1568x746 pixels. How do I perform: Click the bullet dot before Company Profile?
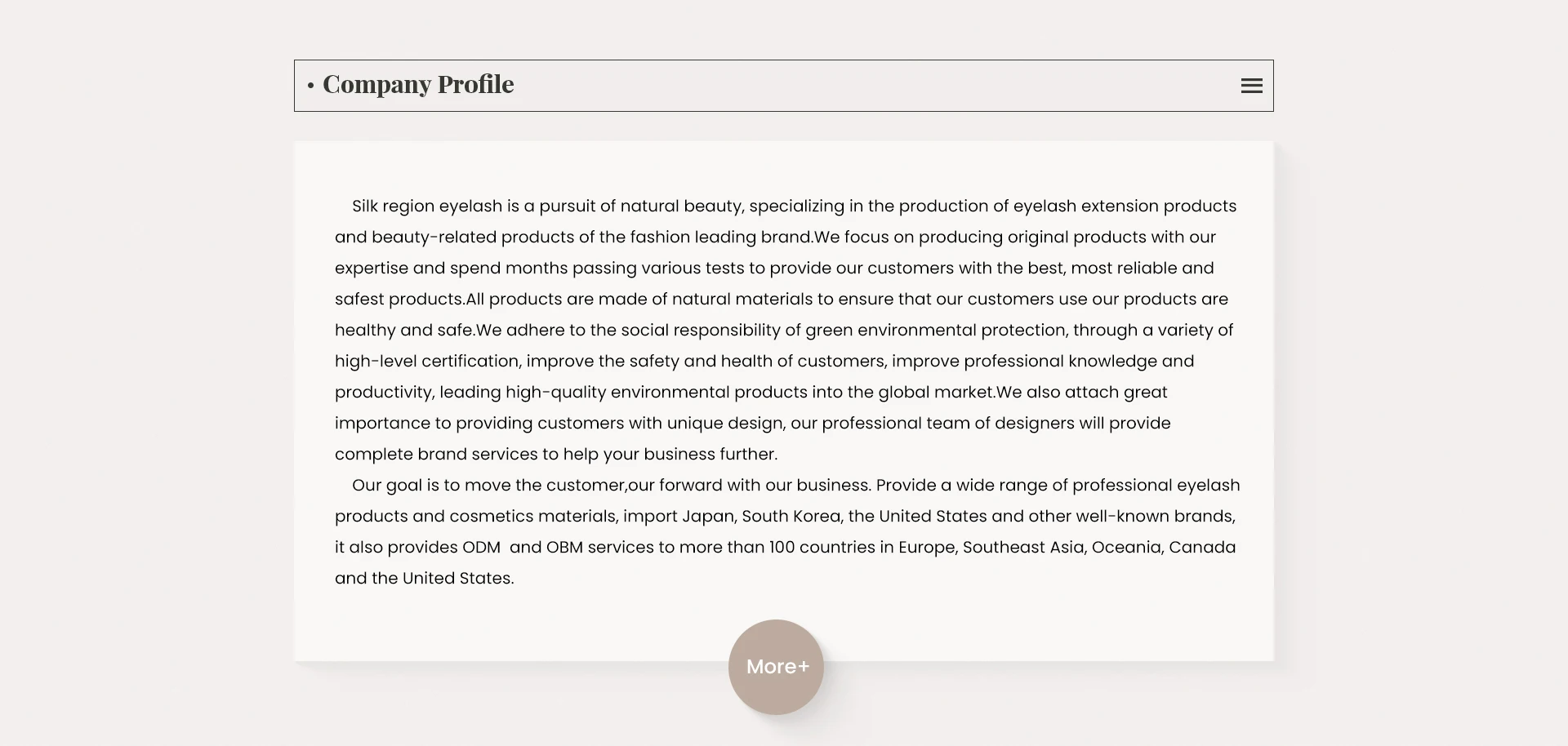[310, 86]
